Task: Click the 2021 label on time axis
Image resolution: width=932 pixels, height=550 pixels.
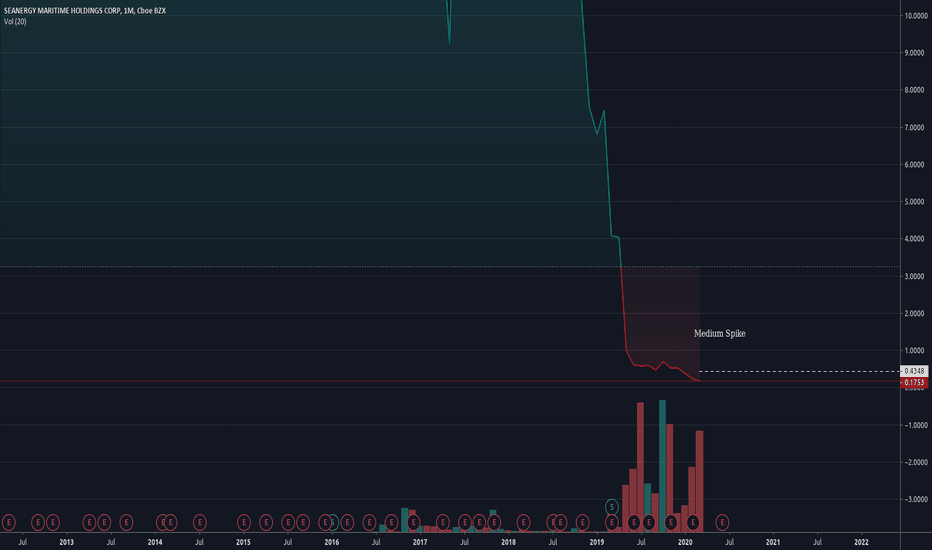Action: pyautogui.click(x=773, y=542)
